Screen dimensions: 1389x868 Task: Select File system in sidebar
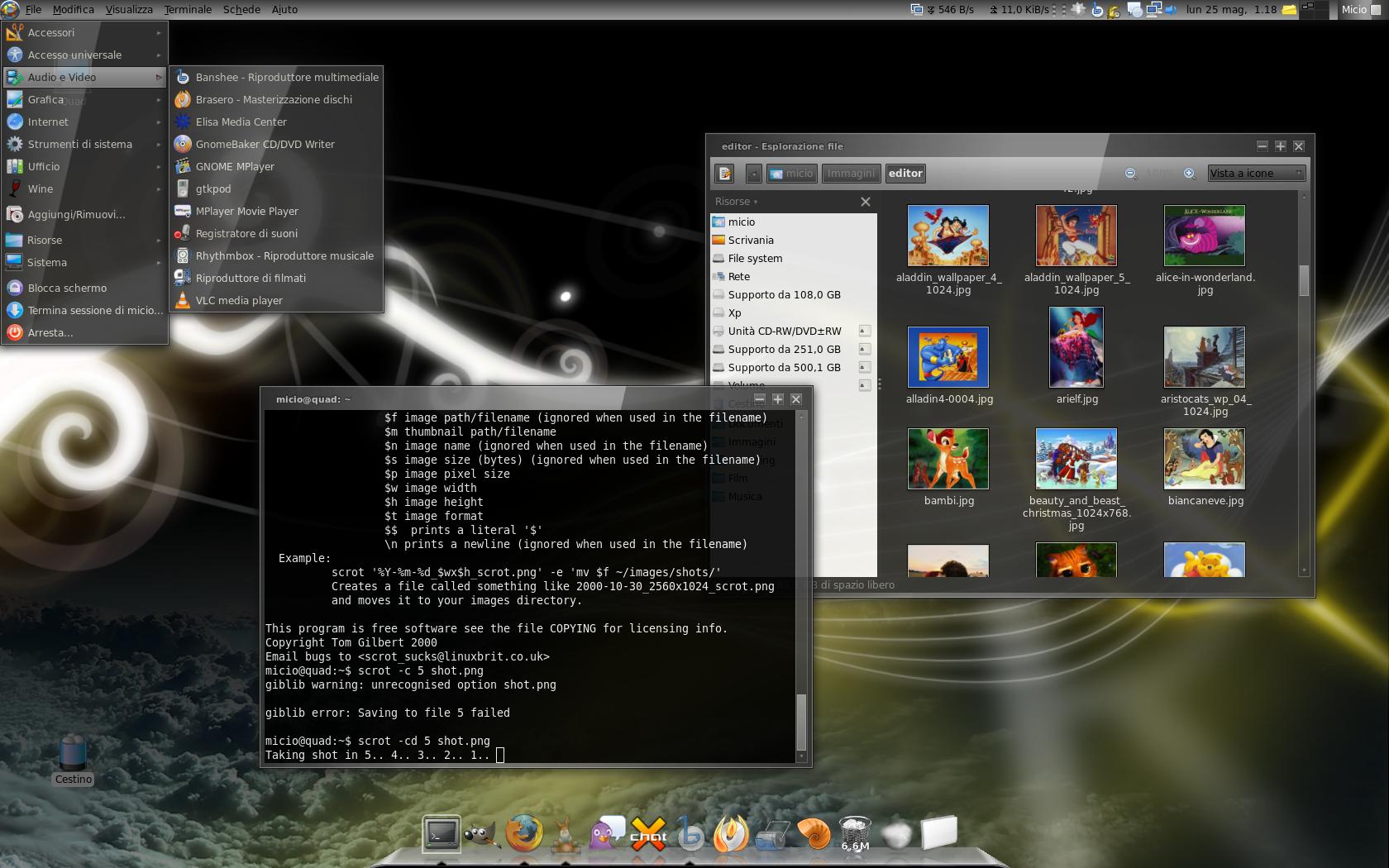coord(793,258)
